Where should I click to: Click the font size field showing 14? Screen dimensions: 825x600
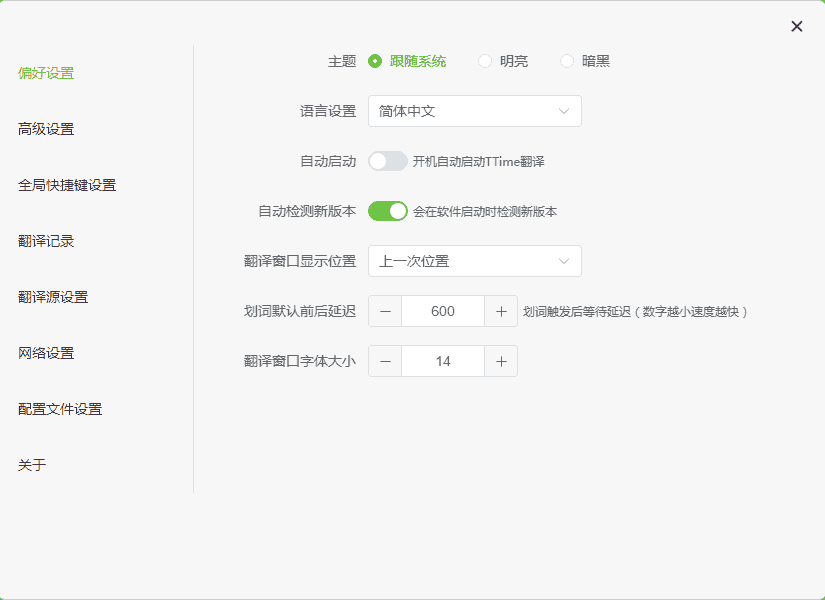443,361
